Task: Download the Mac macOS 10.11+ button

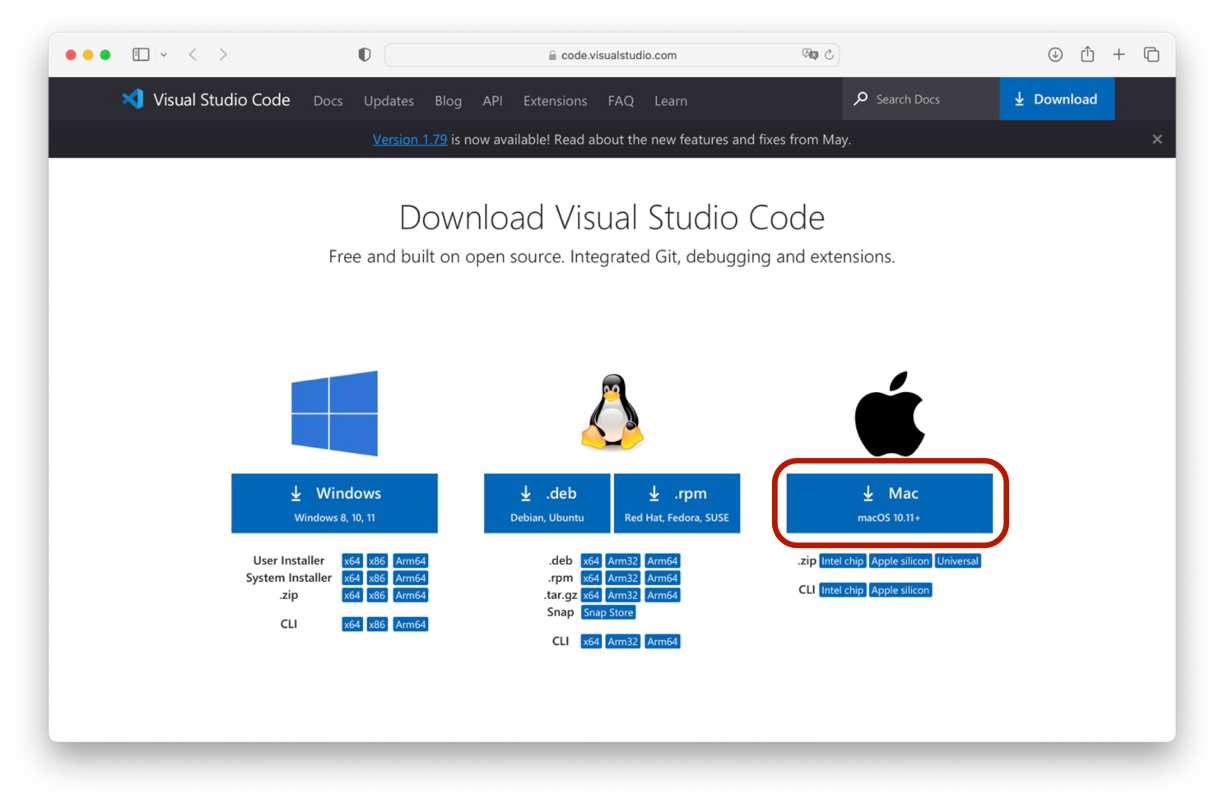Action: click(889, 503)
